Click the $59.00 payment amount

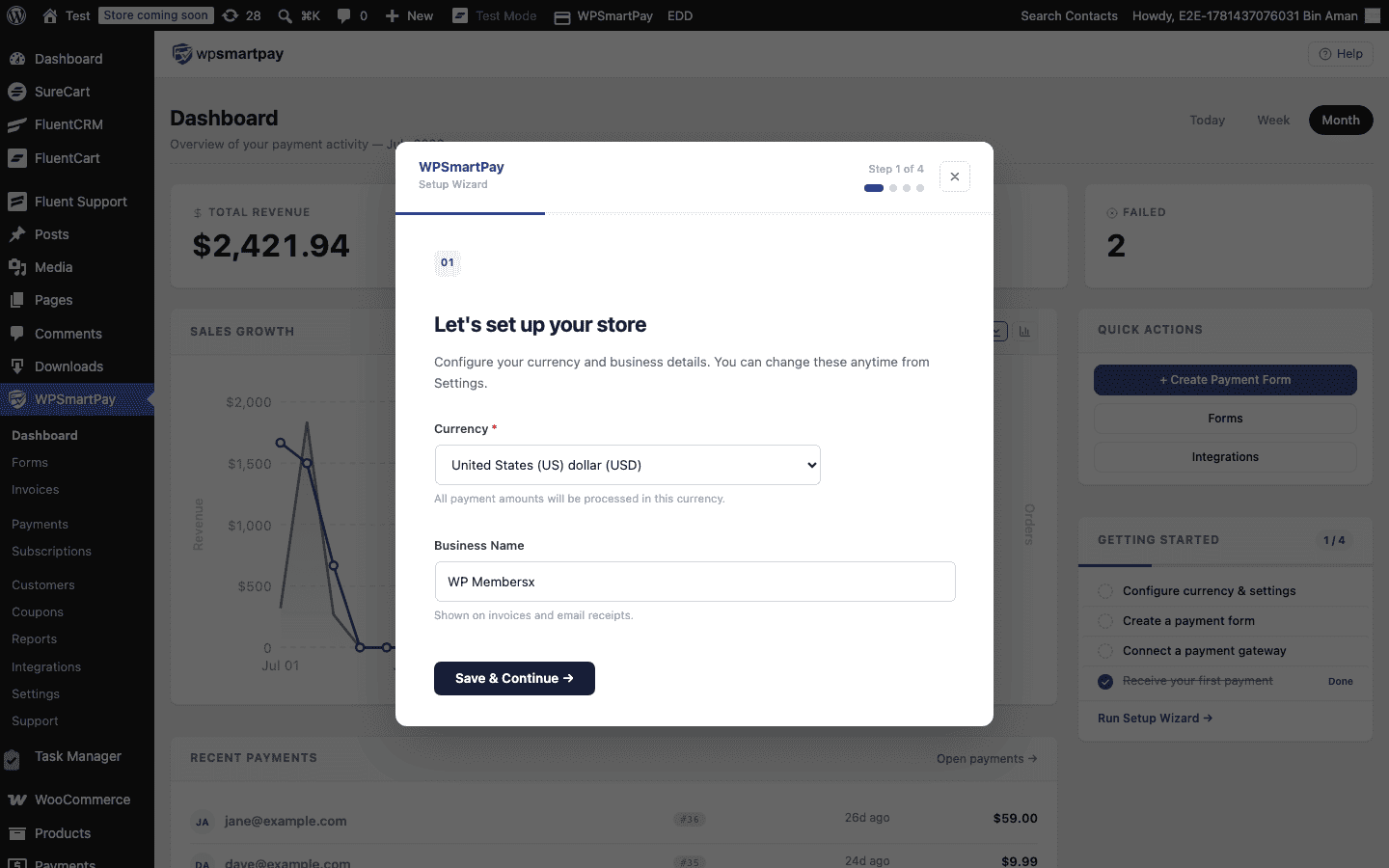click(1015, 819)
